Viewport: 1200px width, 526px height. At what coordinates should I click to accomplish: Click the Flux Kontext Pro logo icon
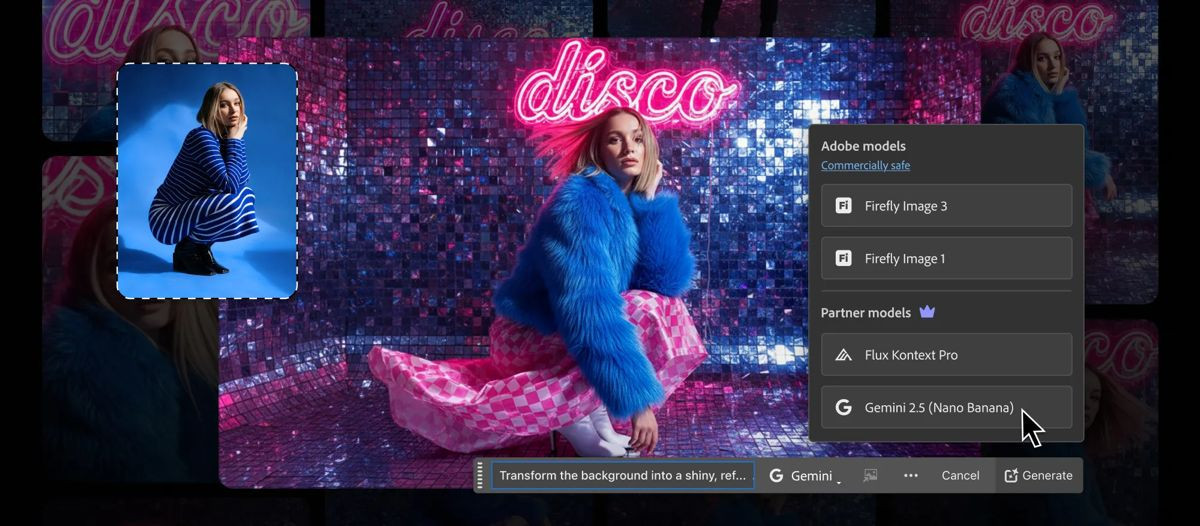point(843,355)
